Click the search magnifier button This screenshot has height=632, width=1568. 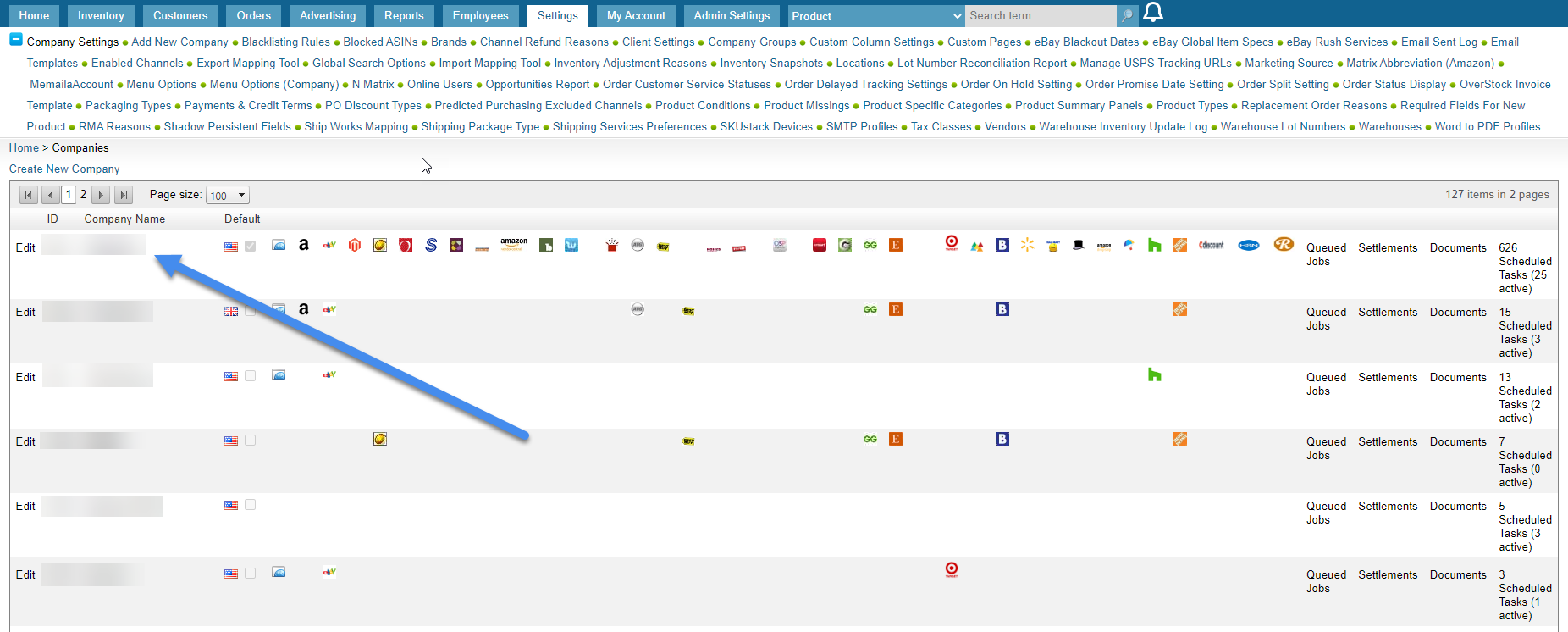(1127, 15)
